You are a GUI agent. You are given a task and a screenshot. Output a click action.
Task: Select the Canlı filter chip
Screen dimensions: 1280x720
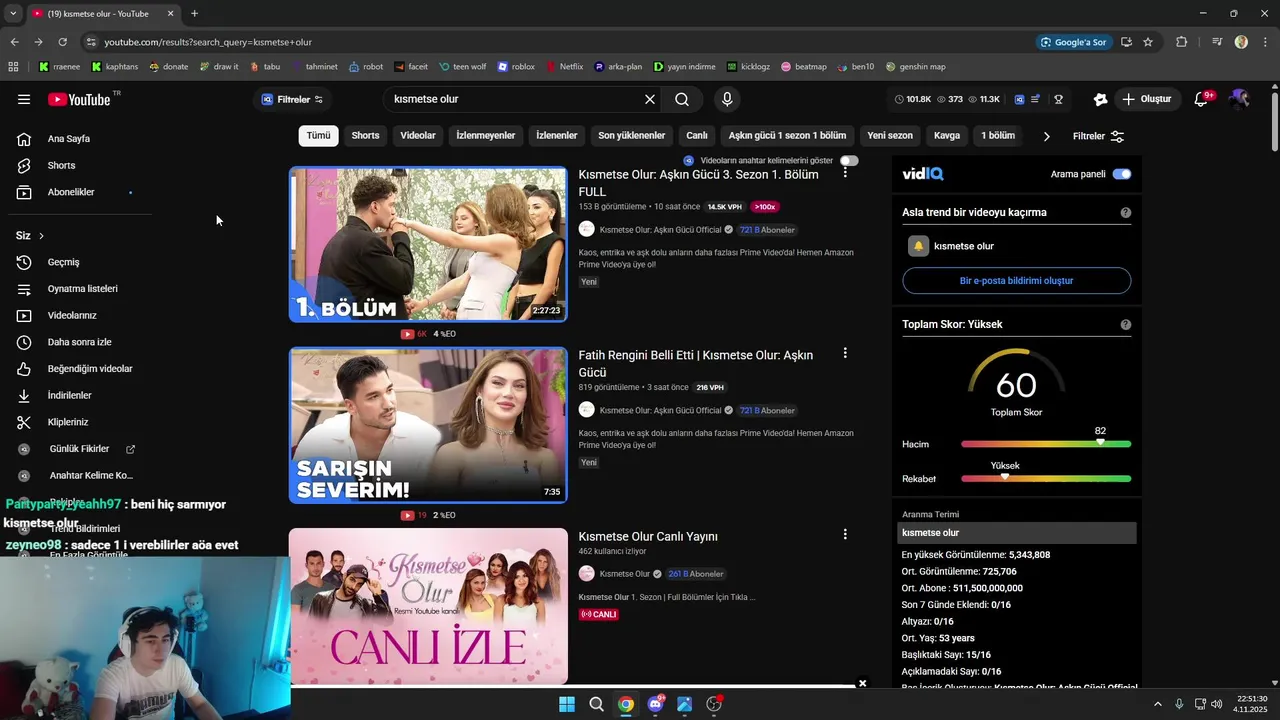coord(697,136)
